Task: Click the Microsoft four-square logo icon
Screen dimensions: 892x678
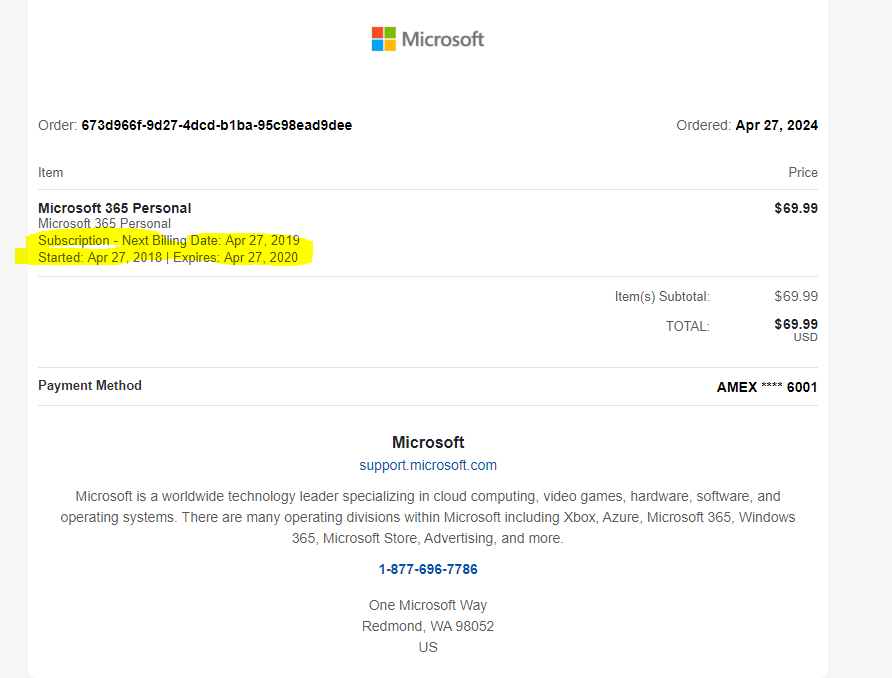Action: [x=383, y=39]
